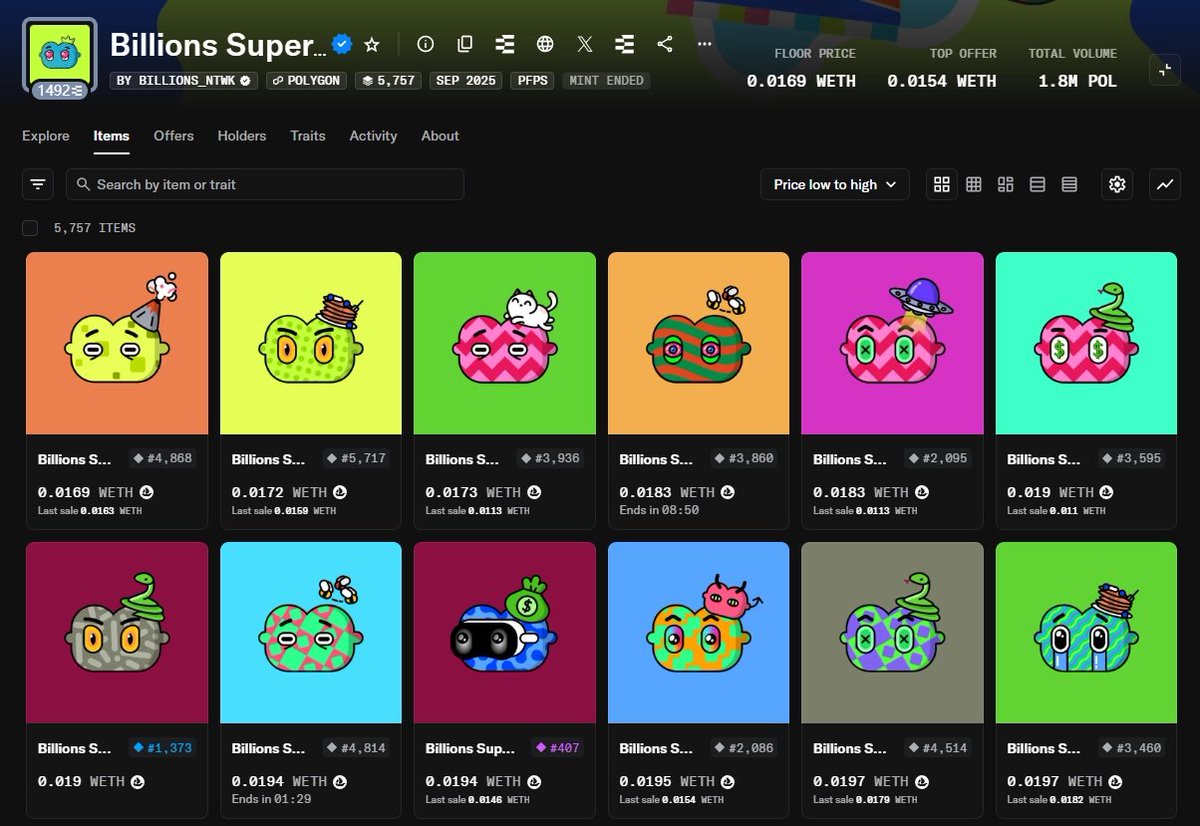The image size is (1200, 826).
Task: Click the purple rarity diamond on #407
Action: [x=540, y=748]
